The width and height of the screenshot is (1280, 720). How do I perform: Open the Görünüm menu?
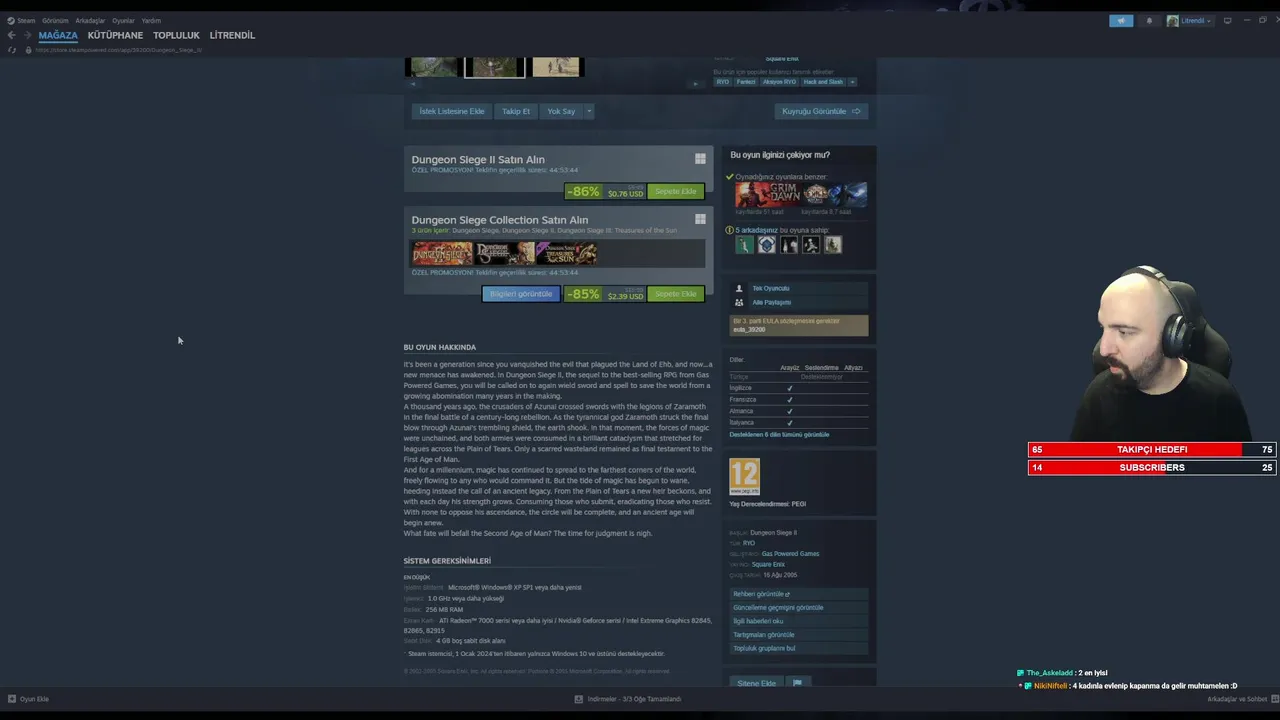coord(55,20)
